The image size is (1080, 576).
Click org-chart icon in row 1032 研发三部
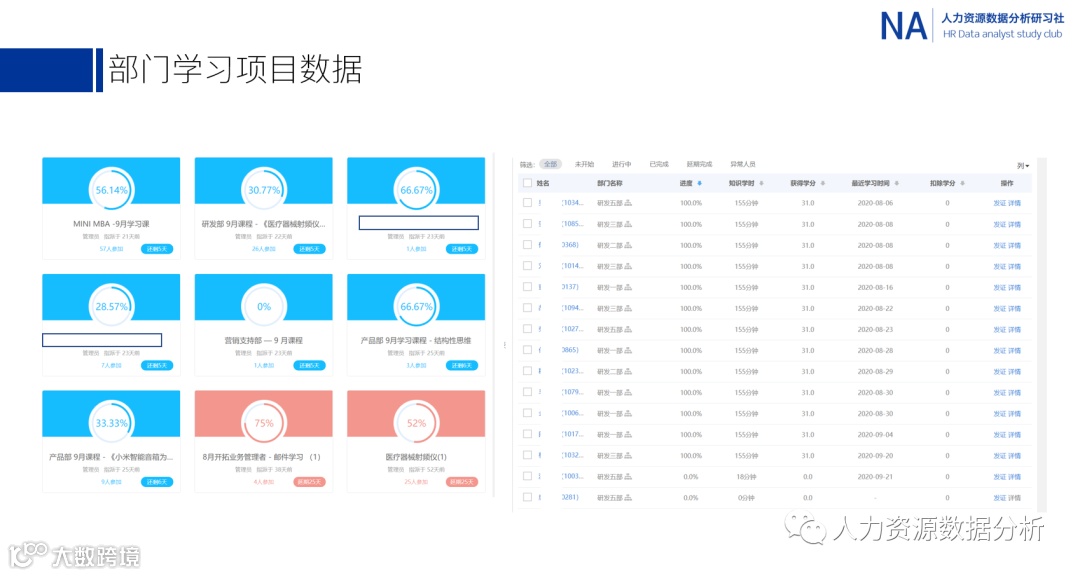pyautogui.click(x=628, y=455)
